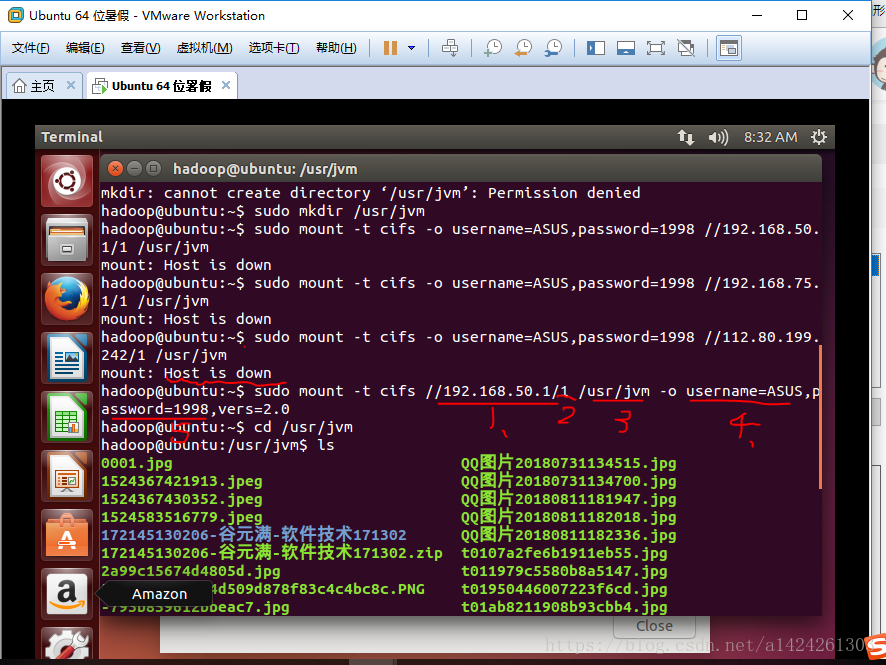886x665 pixels.
Task: Expand the power options dropdown arrow
Action: (411, 48)
